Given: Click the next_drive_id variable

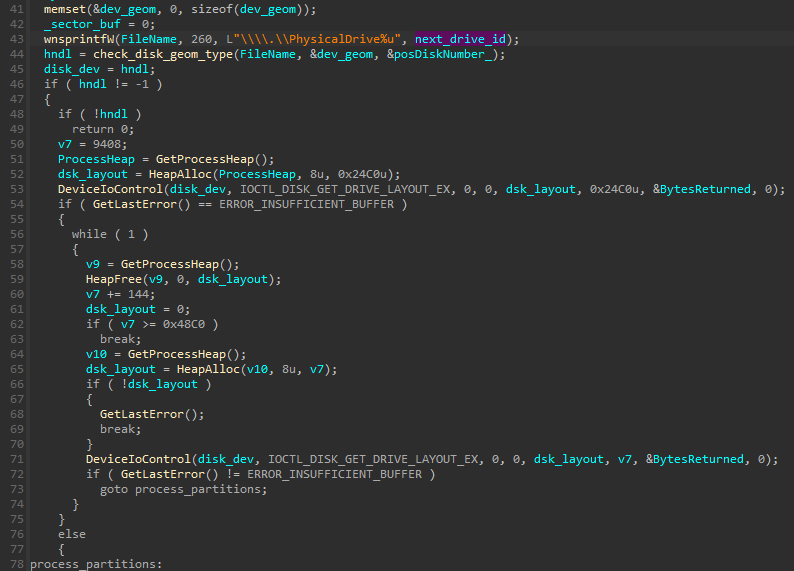Looking at the screenshot, I should click(463, 38).
